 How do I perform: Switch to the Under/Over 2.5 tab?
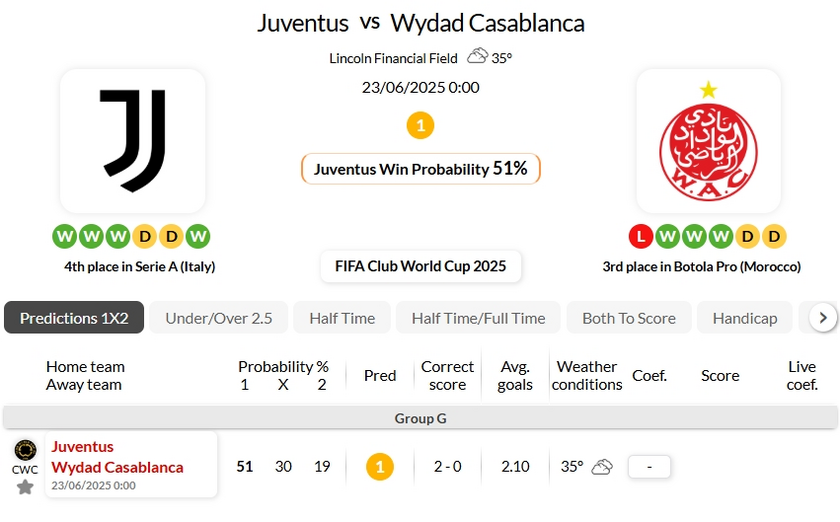(x=219, y=318)
